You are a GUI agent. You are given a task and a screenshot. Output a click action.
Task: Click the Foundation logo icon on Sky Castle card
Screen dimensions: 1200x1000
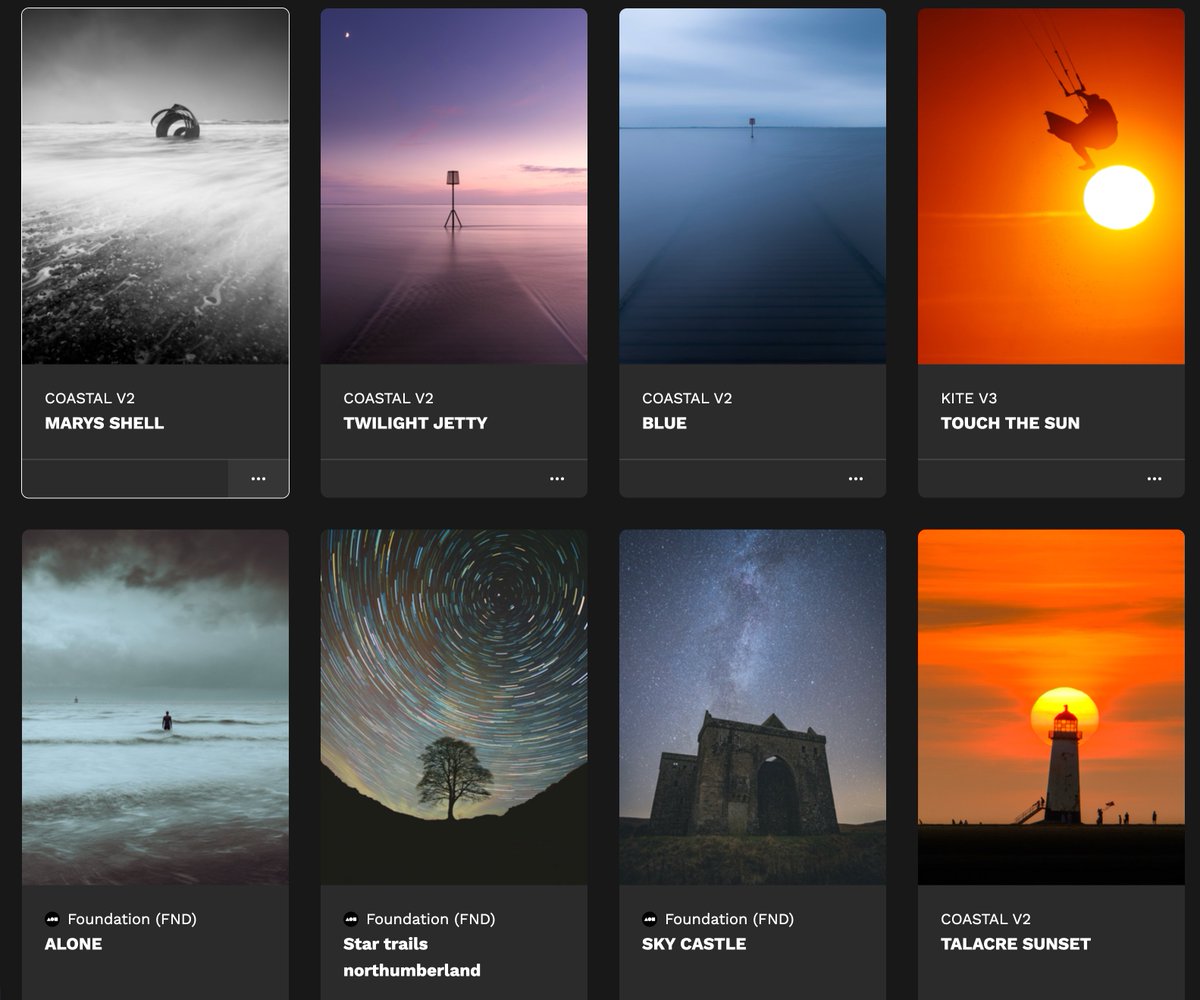pyautogui.click(x=650, y=919)
